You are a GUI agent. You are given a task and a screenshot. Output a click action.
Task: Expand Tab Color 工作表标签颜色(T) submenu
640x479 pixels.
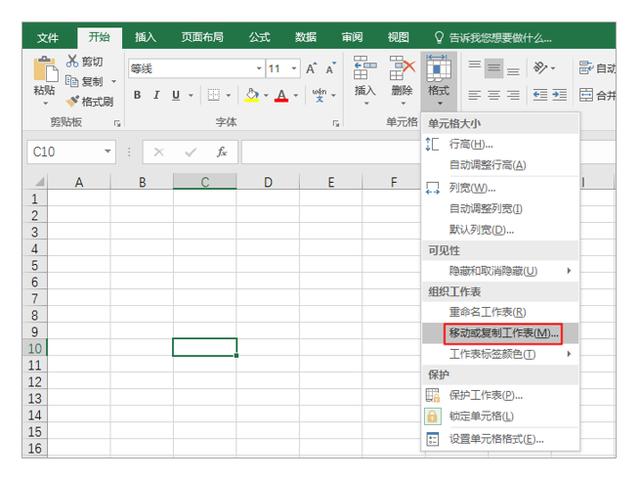point(500,354)
